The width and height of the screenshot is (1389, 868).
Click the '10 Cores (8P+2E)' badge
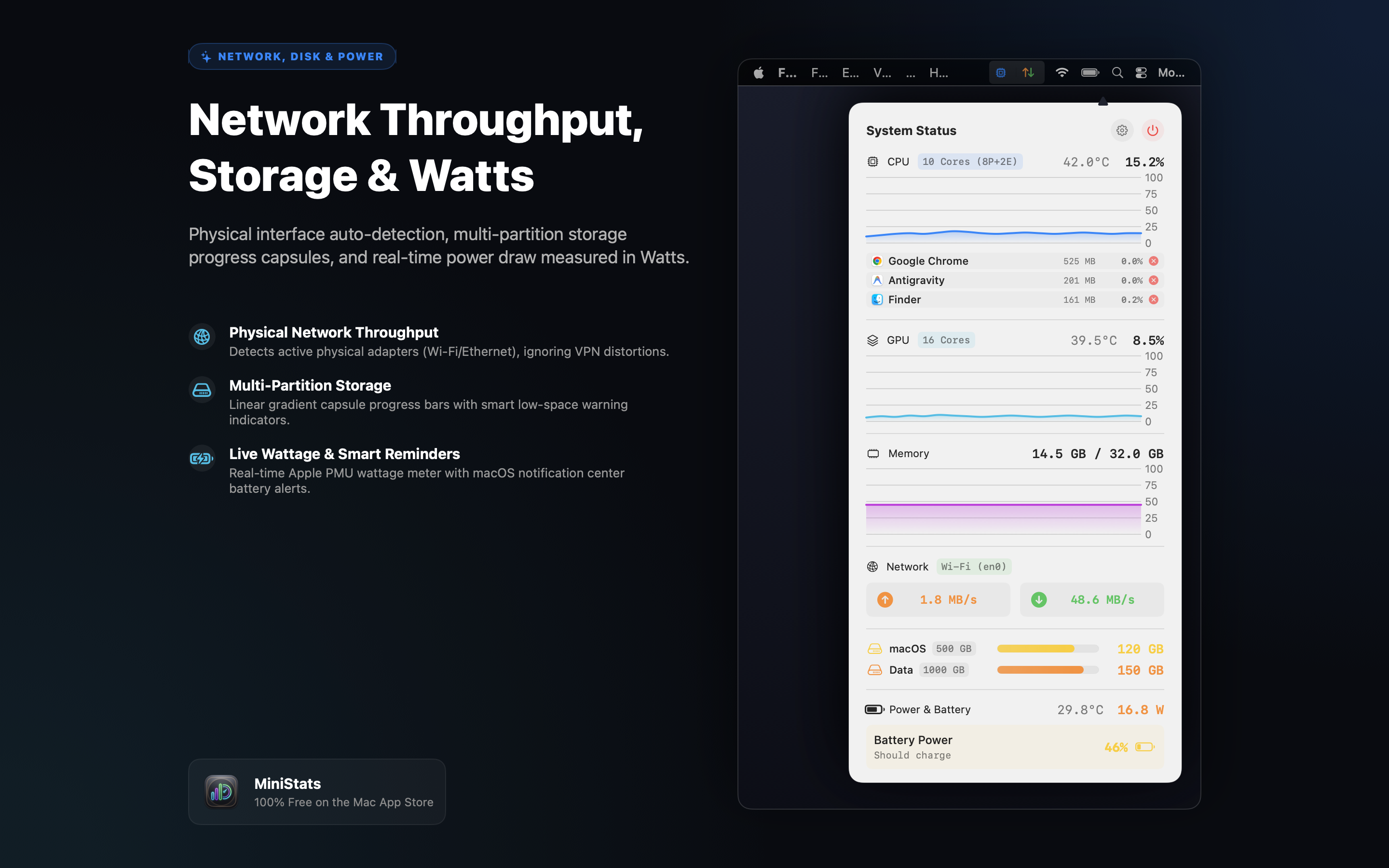[x=969, y=162]
